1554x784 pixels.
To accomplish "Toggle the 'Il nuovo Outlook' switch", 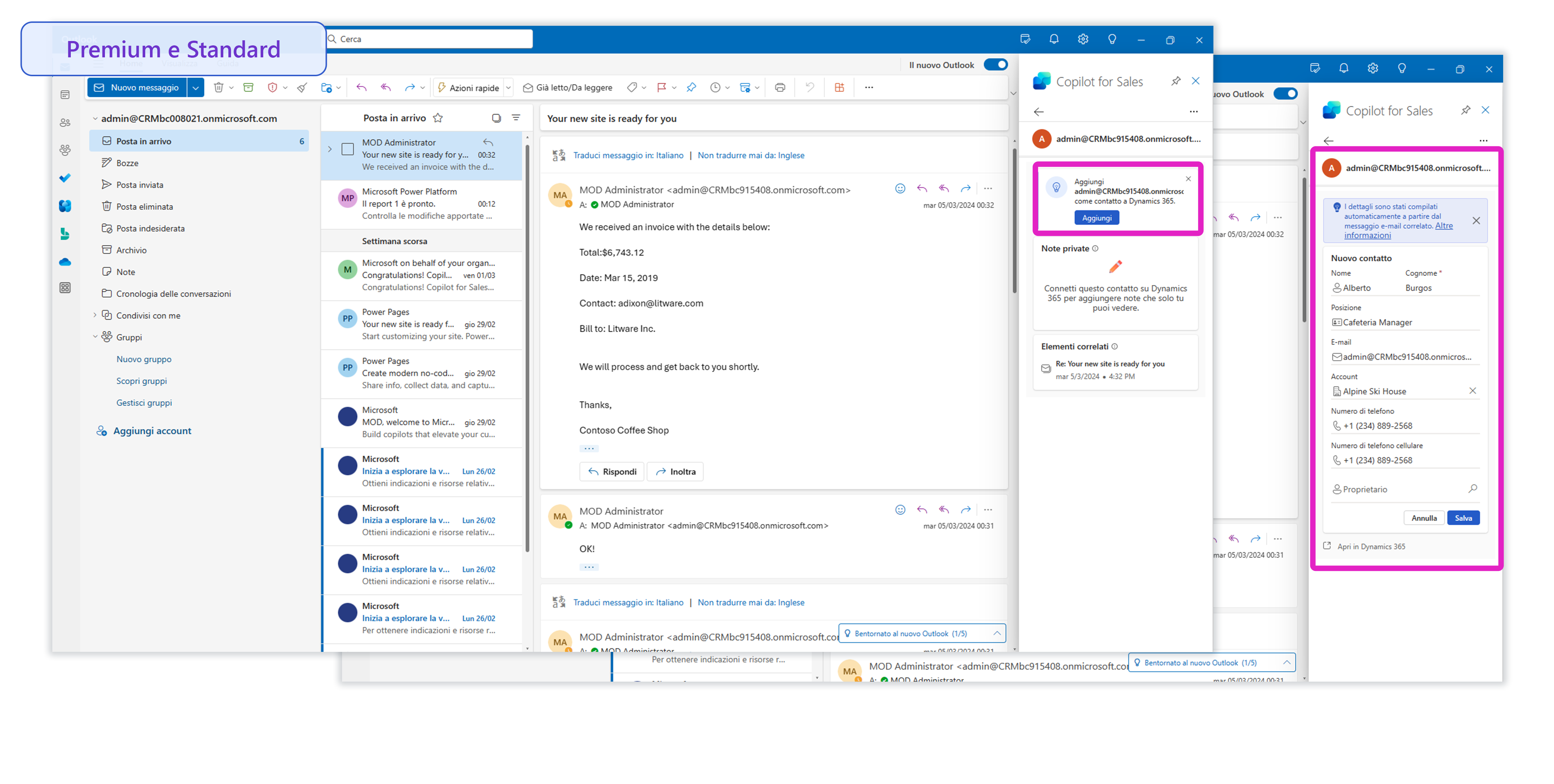I will (996, 65).
